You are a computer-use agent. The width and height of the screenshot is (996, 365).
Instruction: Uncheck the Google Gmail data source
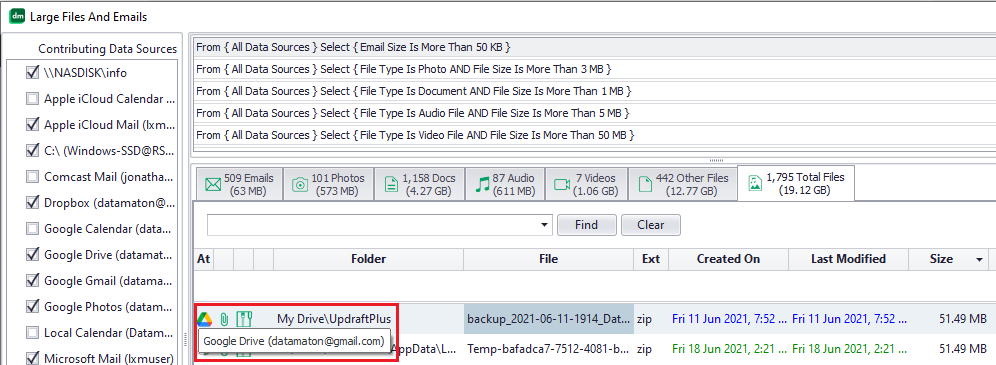point(32,281)
